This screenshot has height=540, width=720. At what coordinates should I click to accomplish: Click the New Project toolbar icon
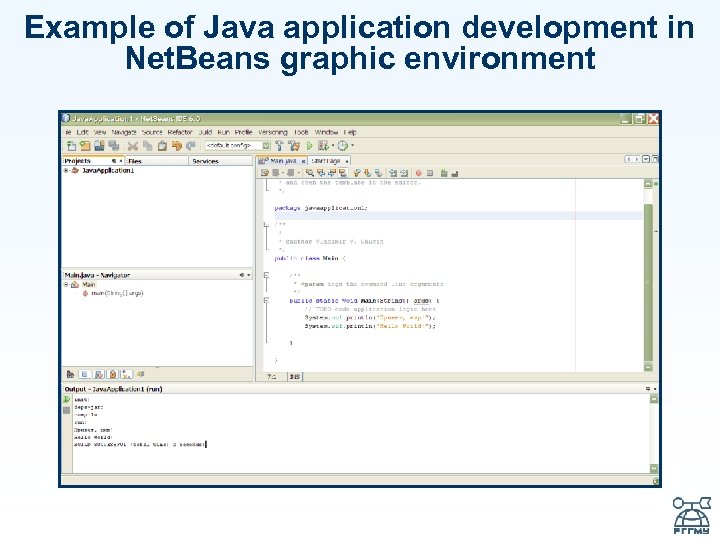[85, 146]
